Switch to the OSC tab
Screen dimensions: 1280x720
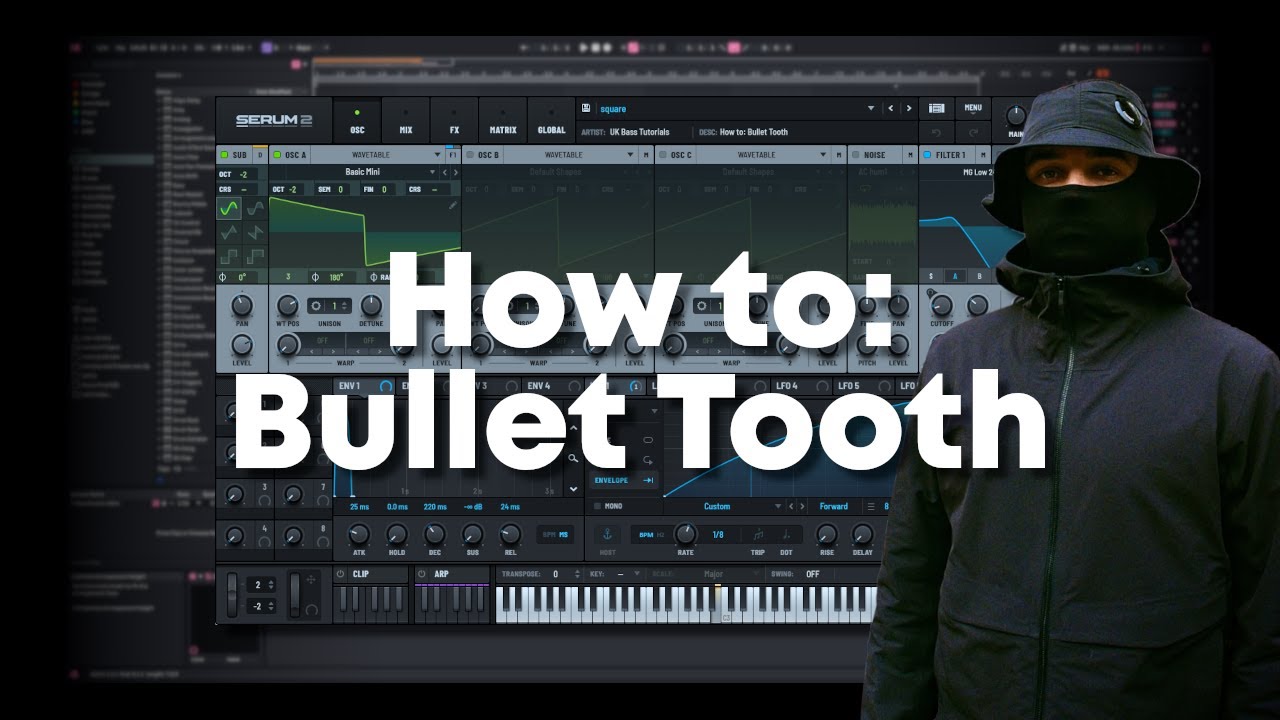[x=357, y=120]
